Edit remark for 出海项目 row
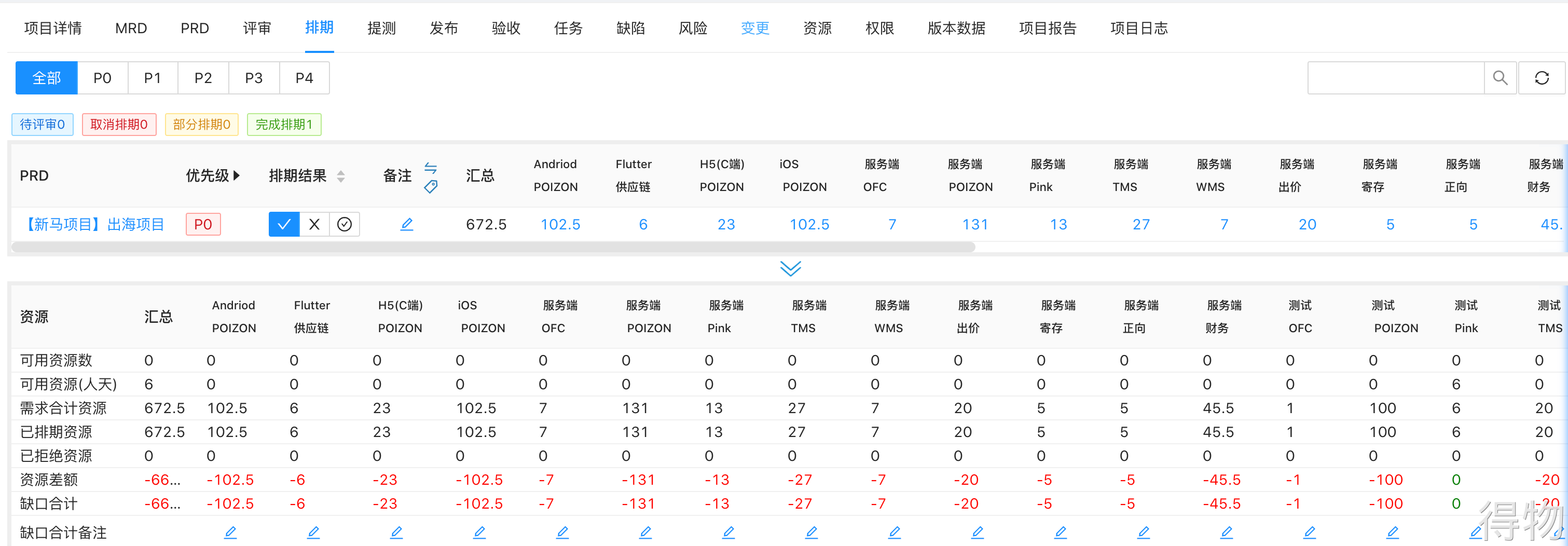1568x546 pixels. tap(407, 225)
